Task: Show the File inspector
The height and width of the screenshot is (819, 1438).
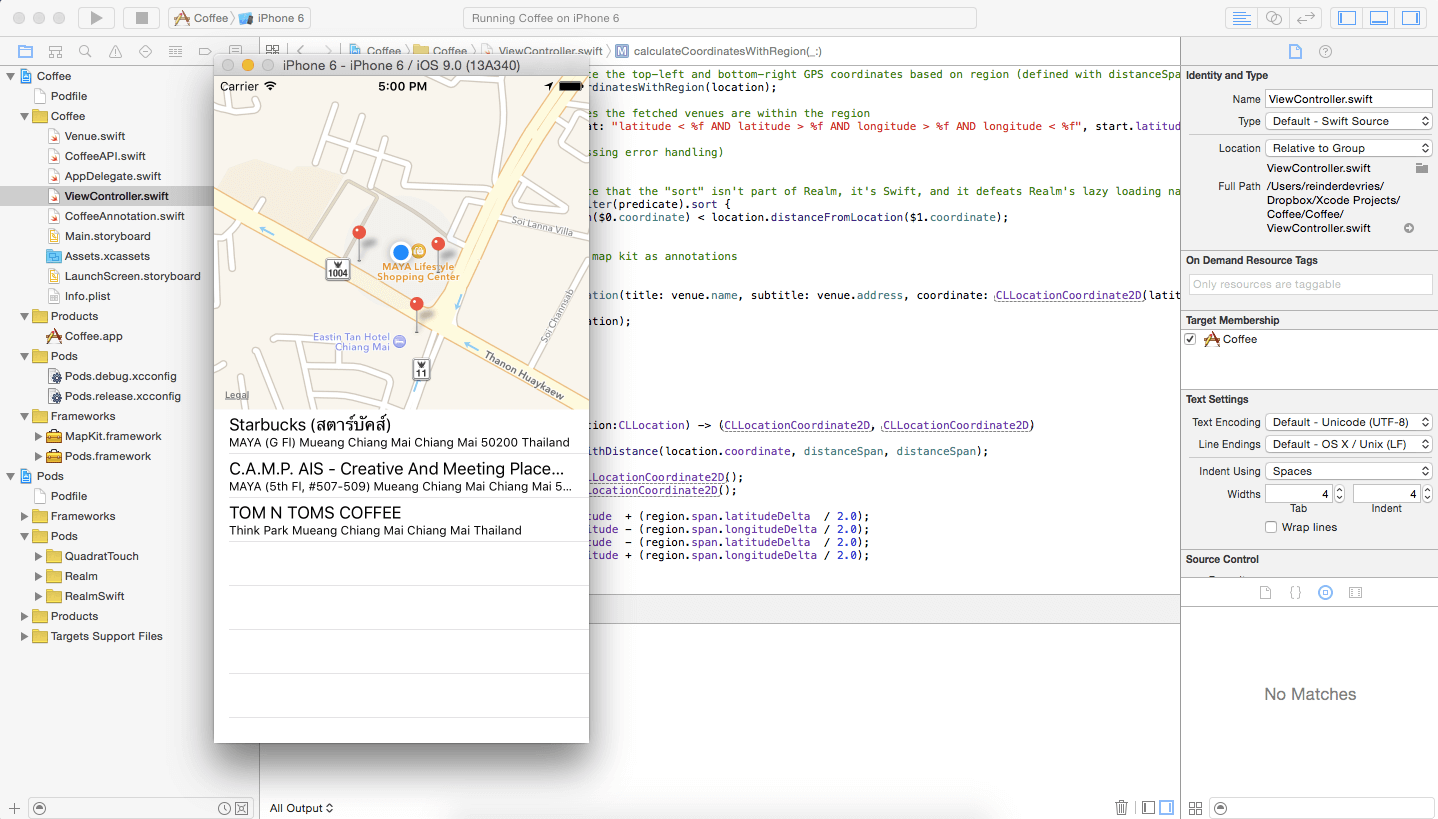Action: (1294, 51)
